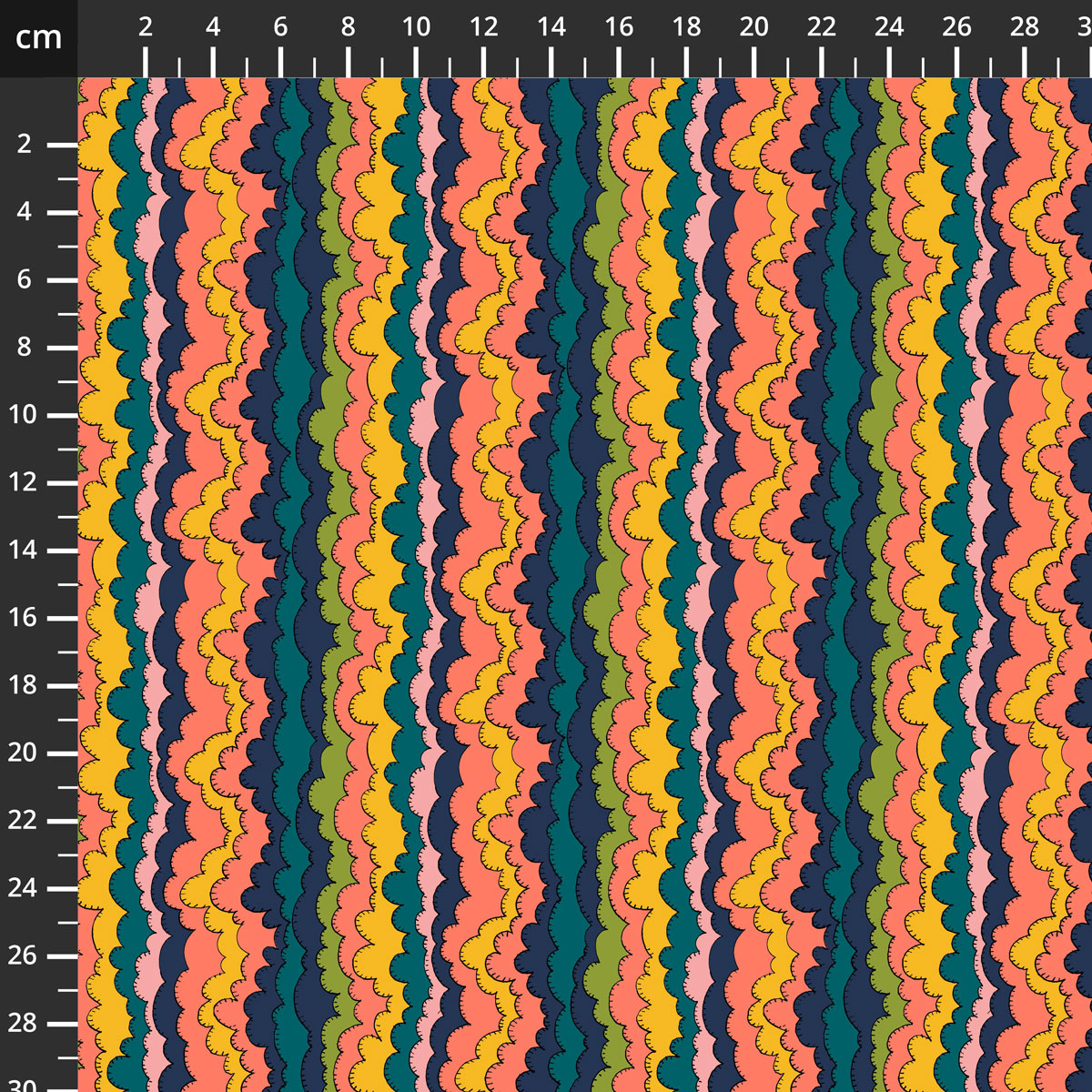The width and height of the screenshot is (1092, 1092).
Task: Click the 26 mark on the top ruler
Action: point(956,27)
